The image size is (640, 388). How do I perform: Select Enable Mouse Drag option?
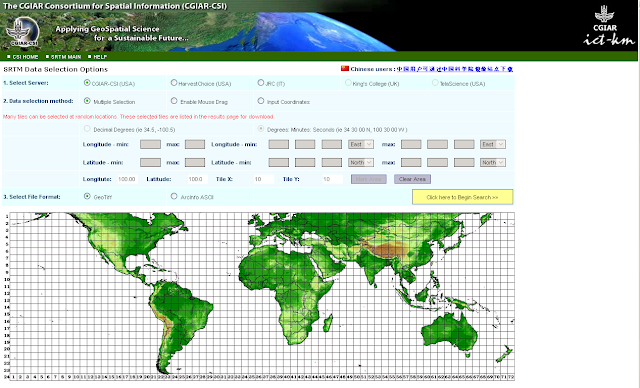174,101
